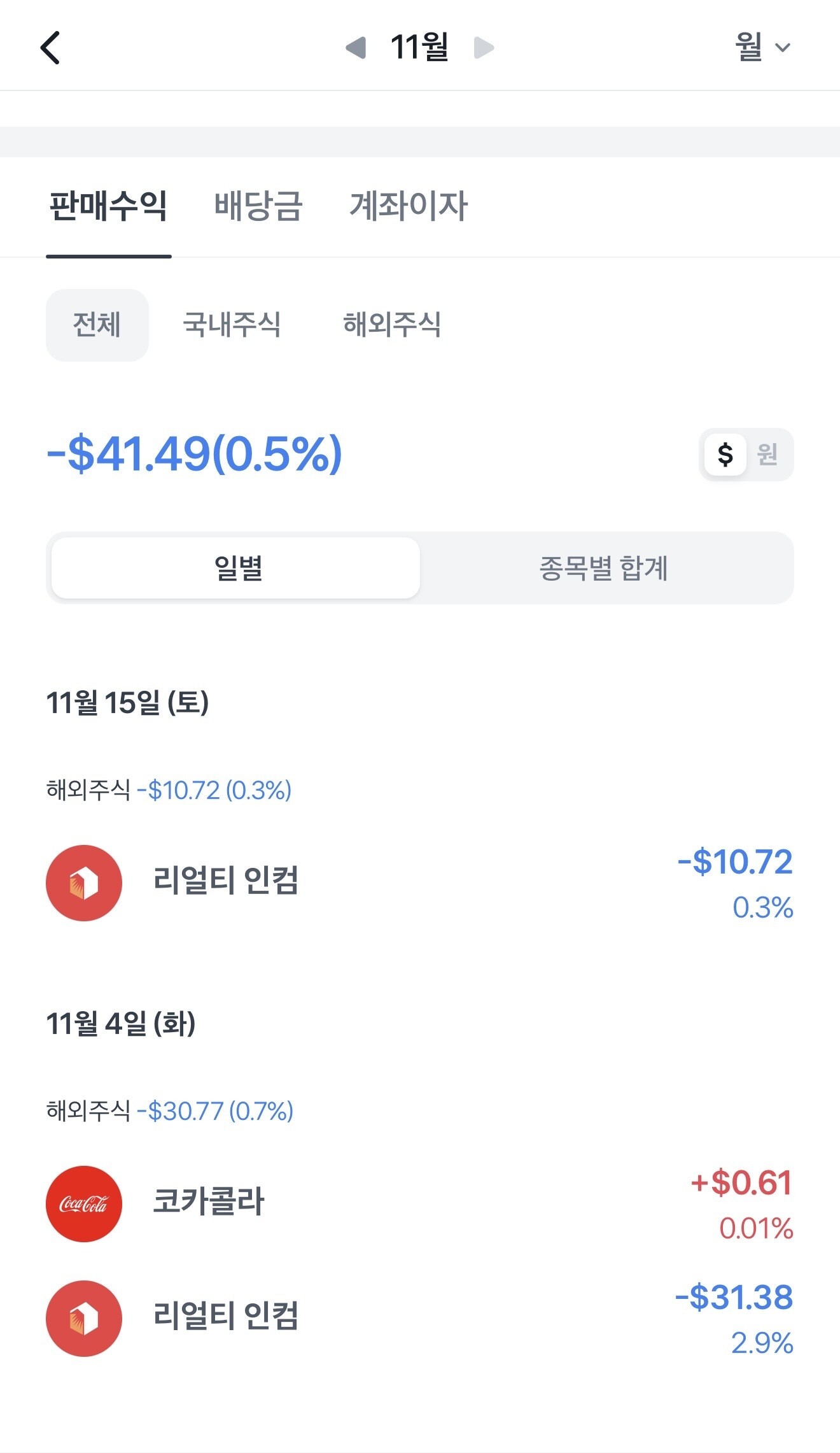Tap the Coca-Cola logo icon
Viewport: 840px width, 1453px height.
click(x=84, y=1203)
